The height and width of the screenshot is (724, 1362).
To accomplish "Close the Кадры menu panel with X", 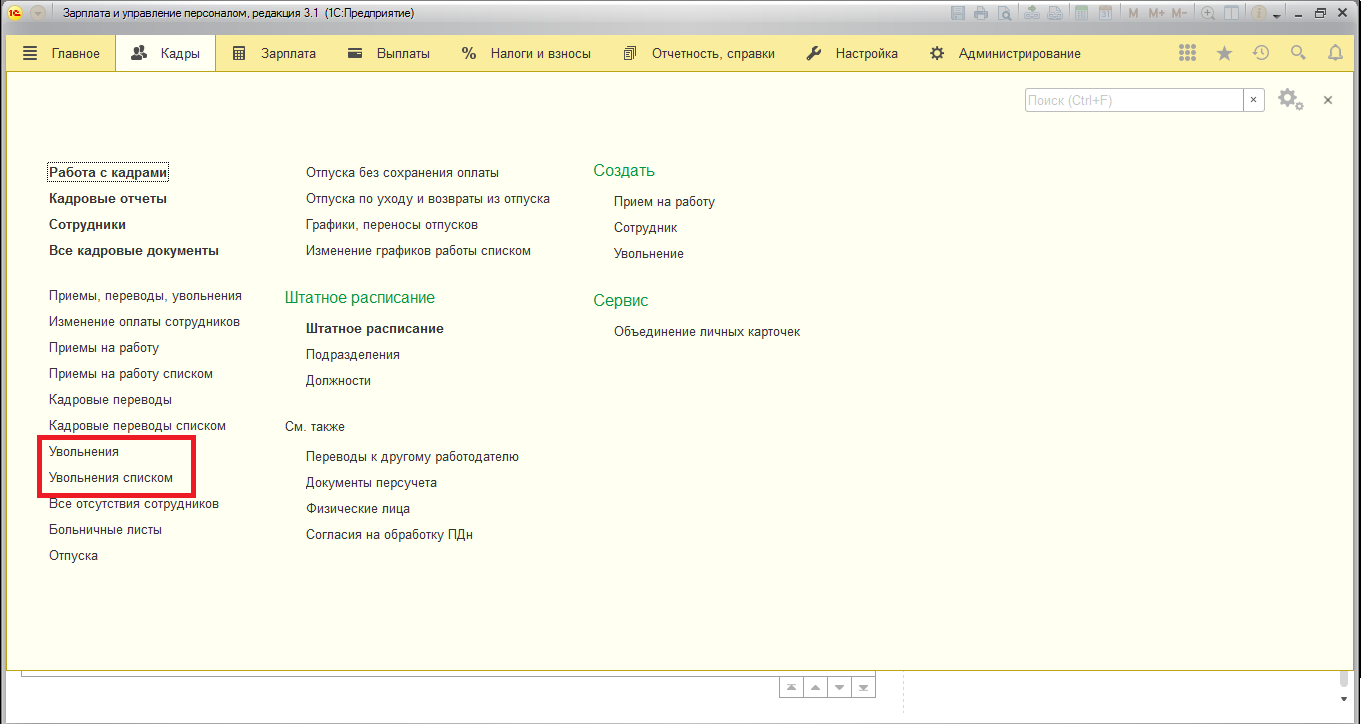I will pyautogui.click(x=1328, y=100).
